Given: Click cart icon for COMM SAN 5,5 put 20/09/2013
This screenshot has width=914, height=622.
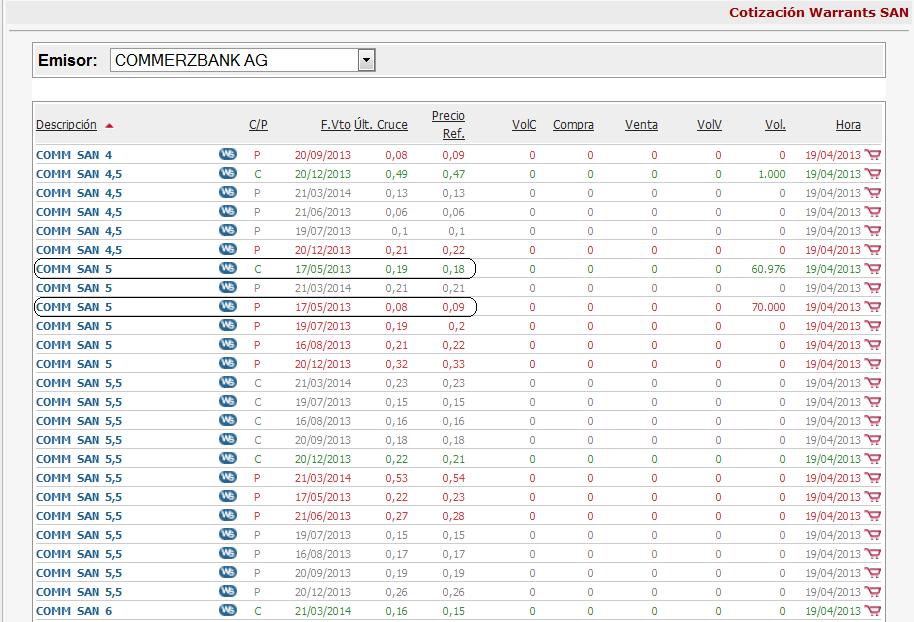Looking at the screenshot, I should point(873,572).
